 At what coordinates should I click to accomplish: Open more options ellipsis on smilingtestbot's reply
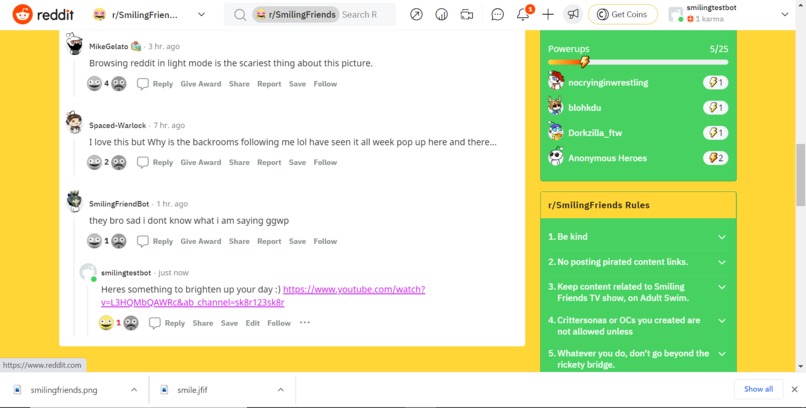click(305, 323)
